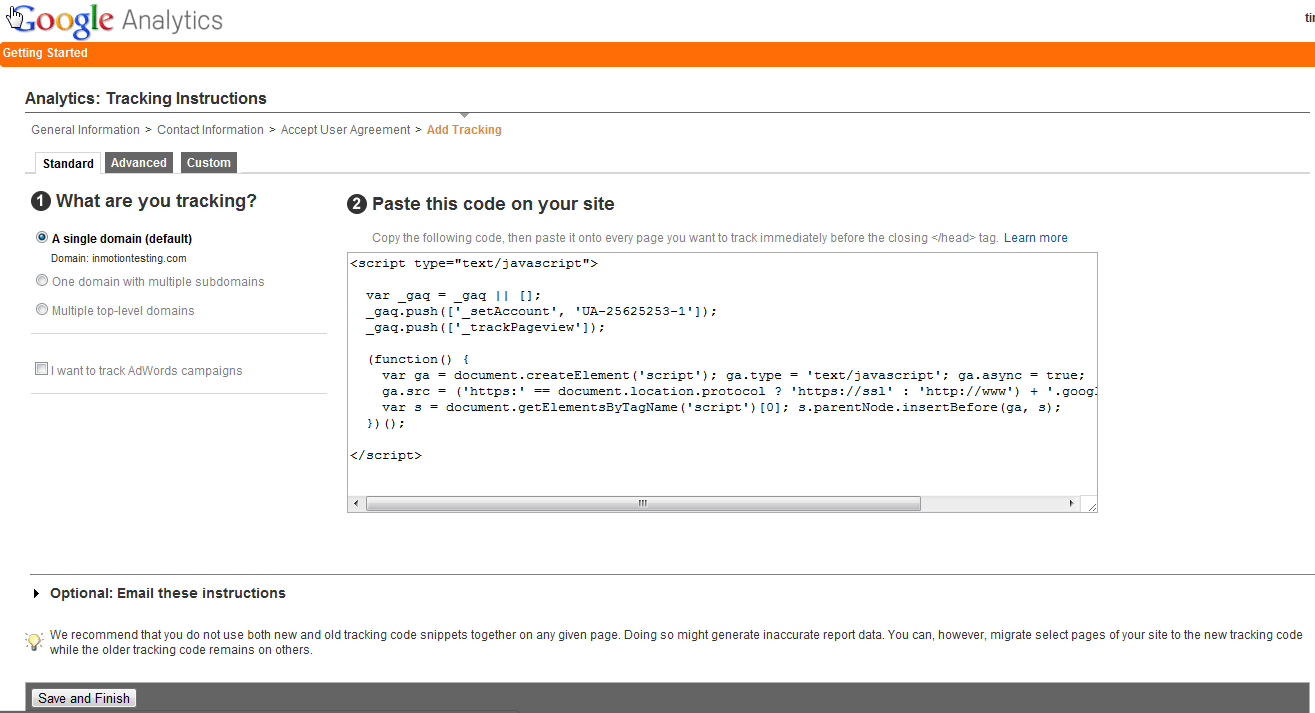
Task: Go to Contact Information breadcrumb step
Action: click(210, 130)
